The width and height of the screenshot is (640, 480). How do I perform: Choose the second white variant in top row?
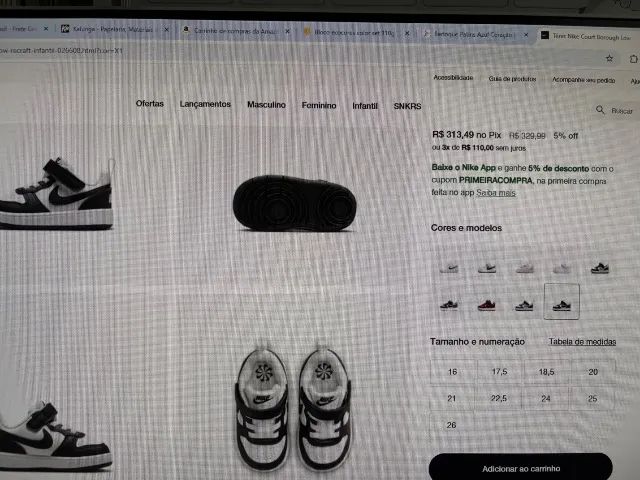tap(487, 268)
